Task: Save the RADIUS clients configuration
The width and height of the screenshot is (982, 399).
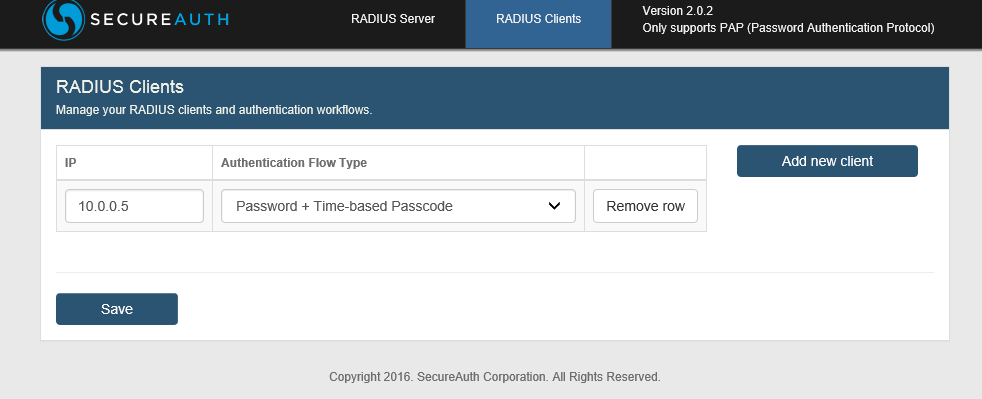Action: point(116,309)
